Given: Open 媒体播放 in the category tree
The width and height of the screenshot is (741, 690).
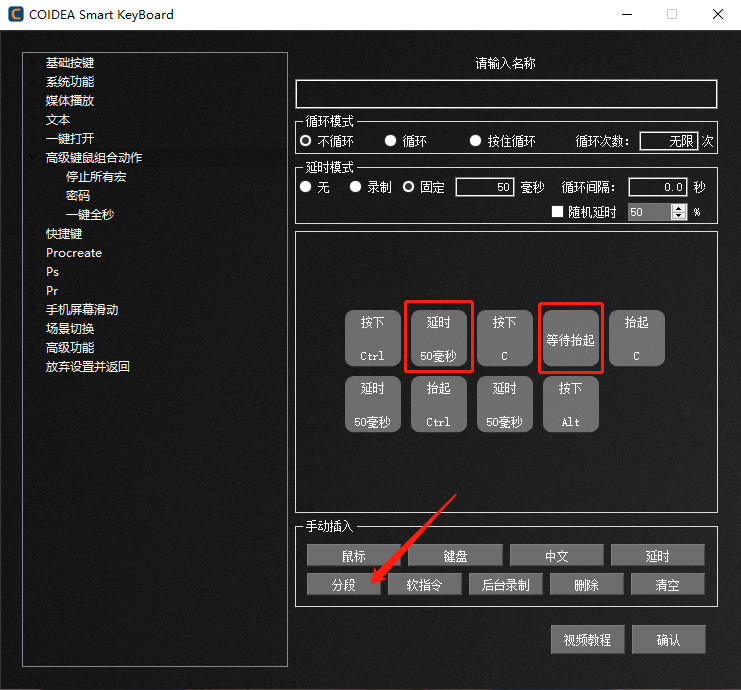Looking at the screenshot, I should 70,100.
